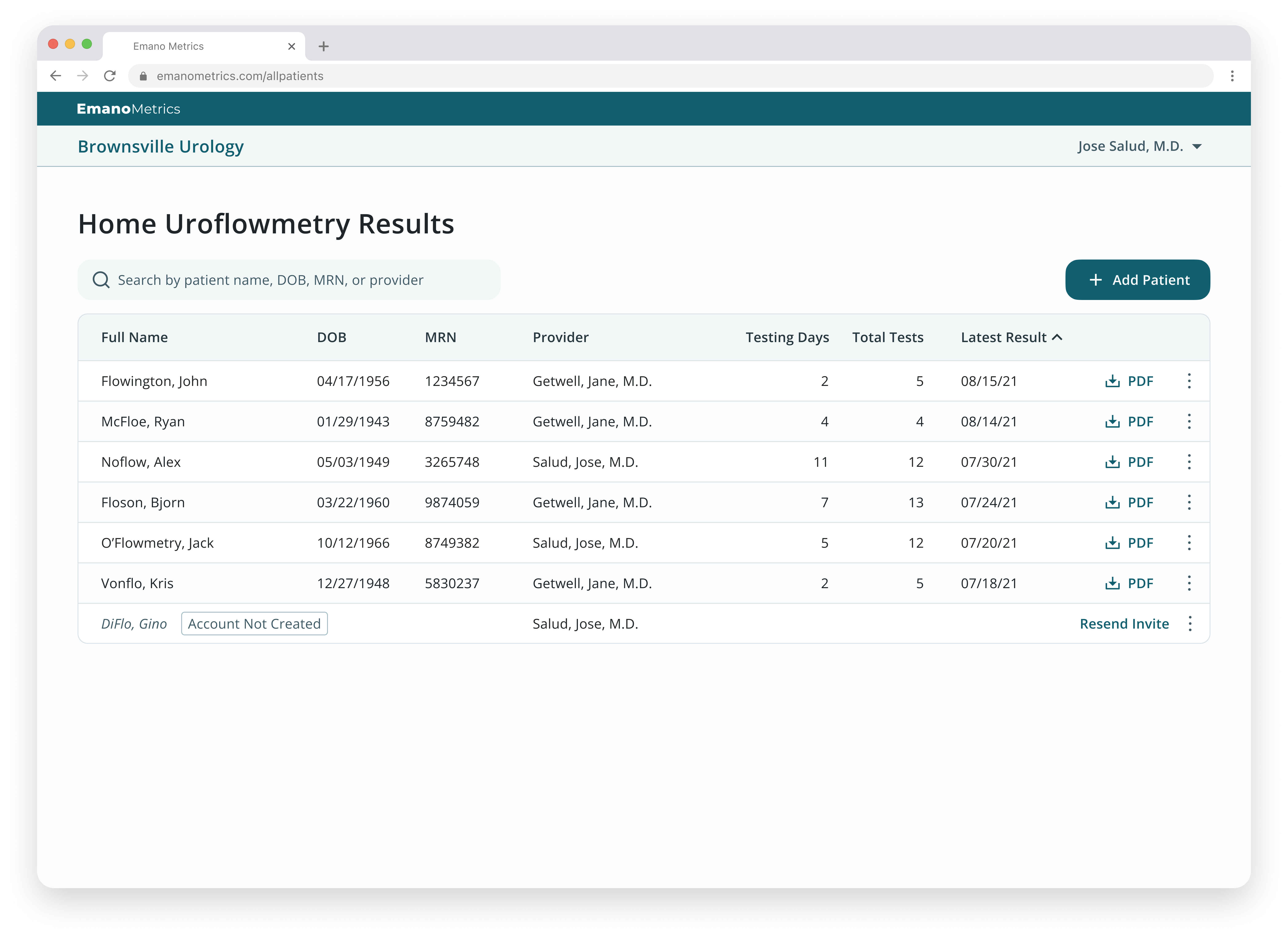
Task: Click the Resend Invite link
Action: 1124,624
